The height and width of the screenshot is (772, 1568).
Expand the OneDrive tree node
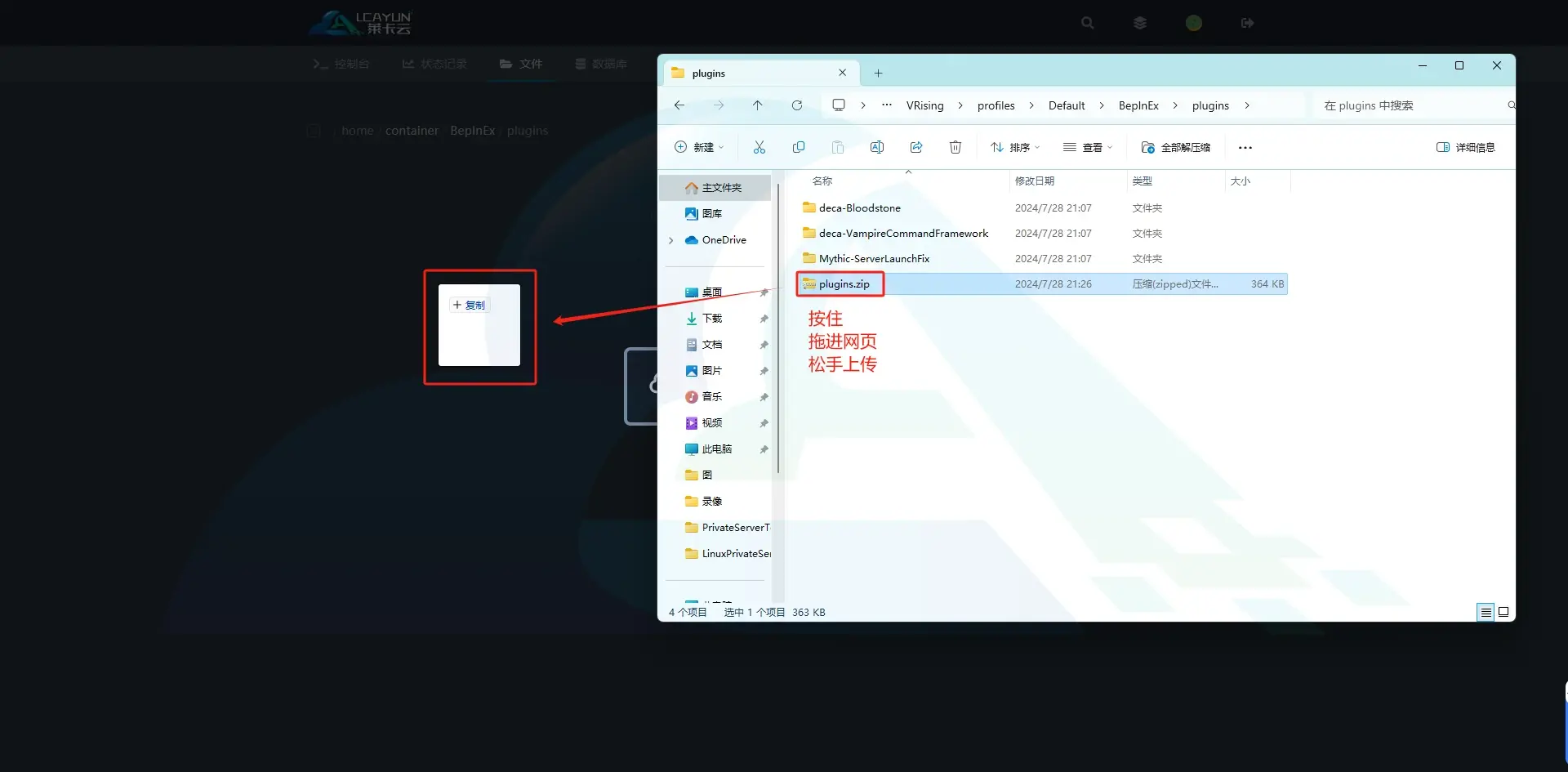pyautogui.click(x=671, y=240)
